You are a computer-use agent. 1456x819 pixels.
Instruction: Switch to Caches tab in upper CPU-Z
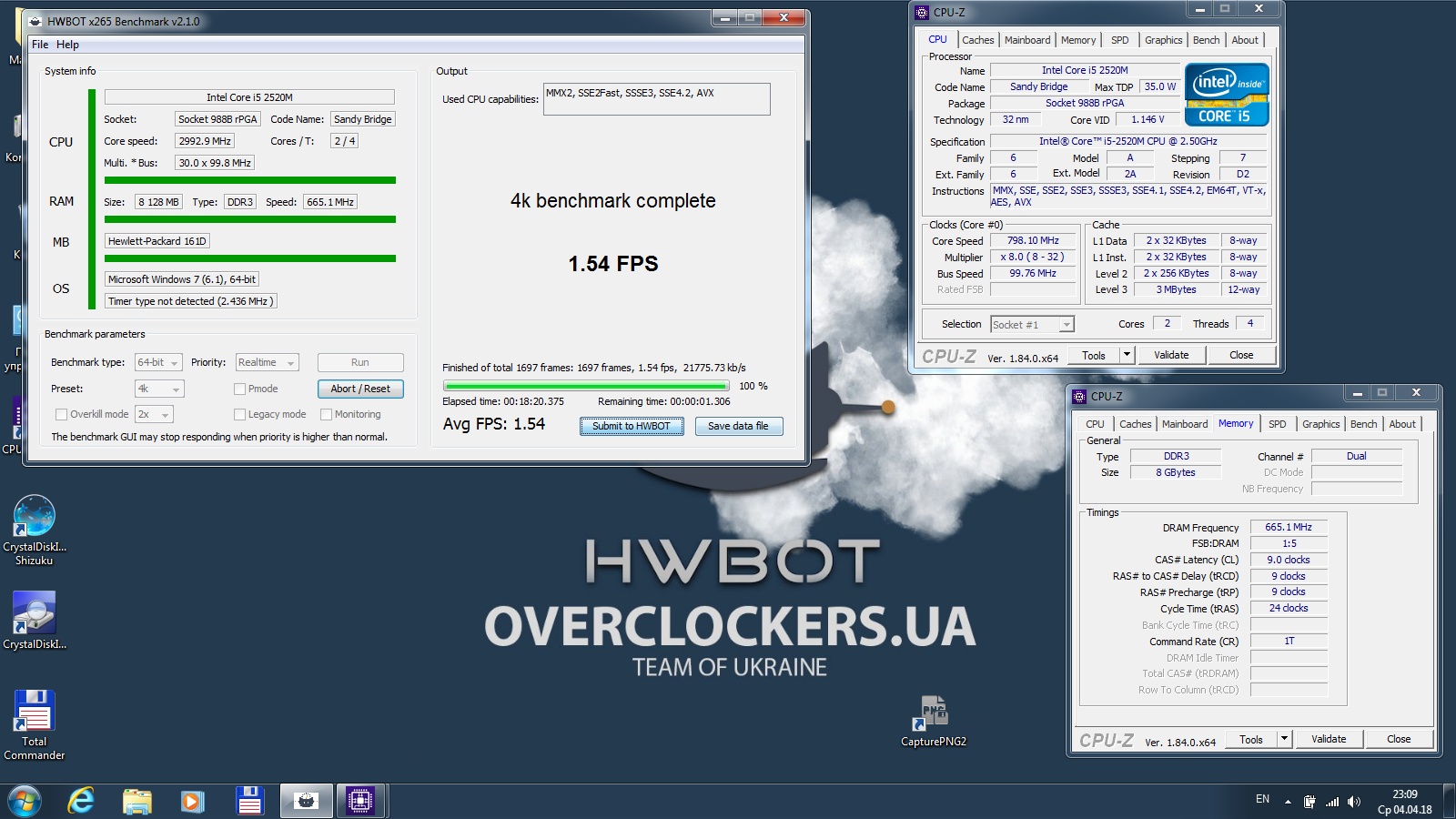tap(978, 40)
